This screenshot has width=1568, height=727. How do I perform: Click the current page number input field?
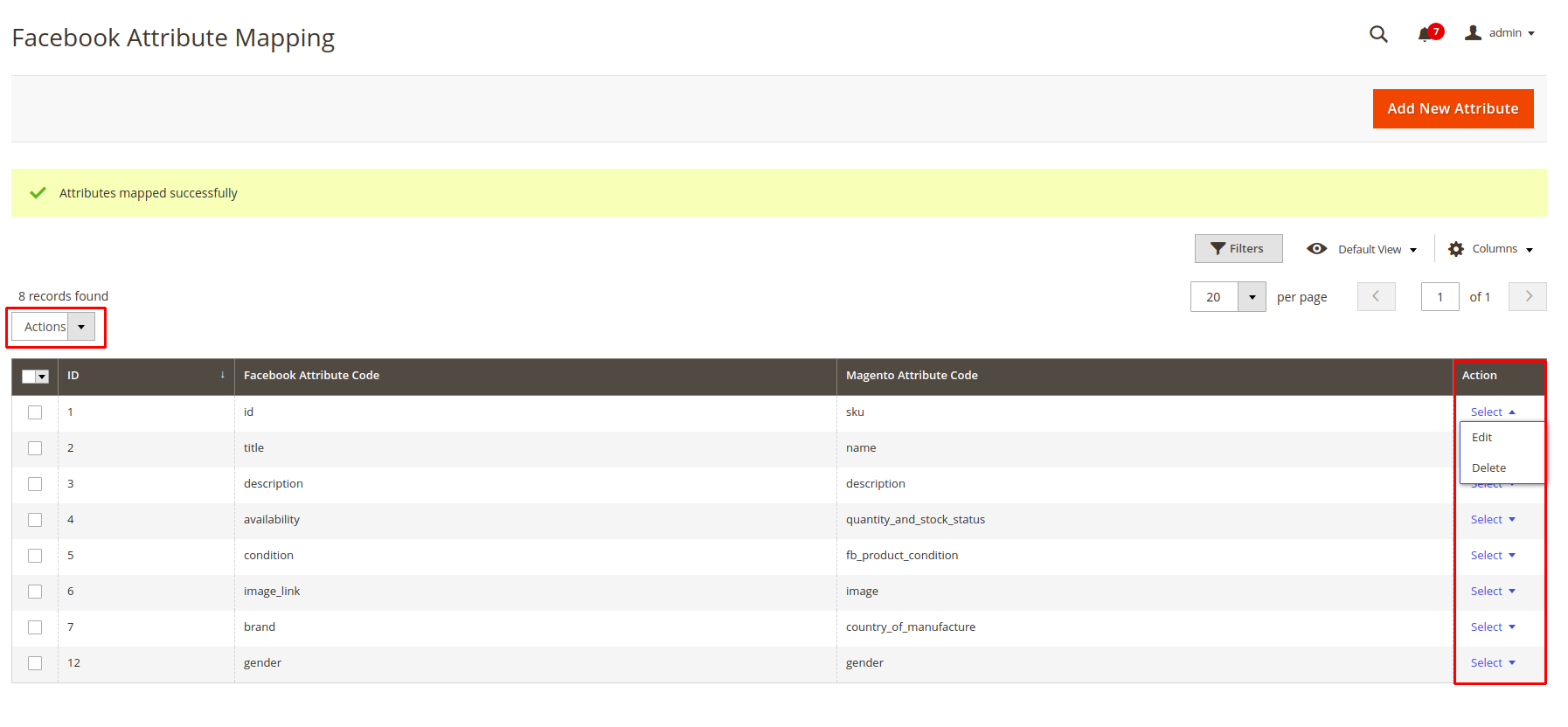tap(1440, 297)
